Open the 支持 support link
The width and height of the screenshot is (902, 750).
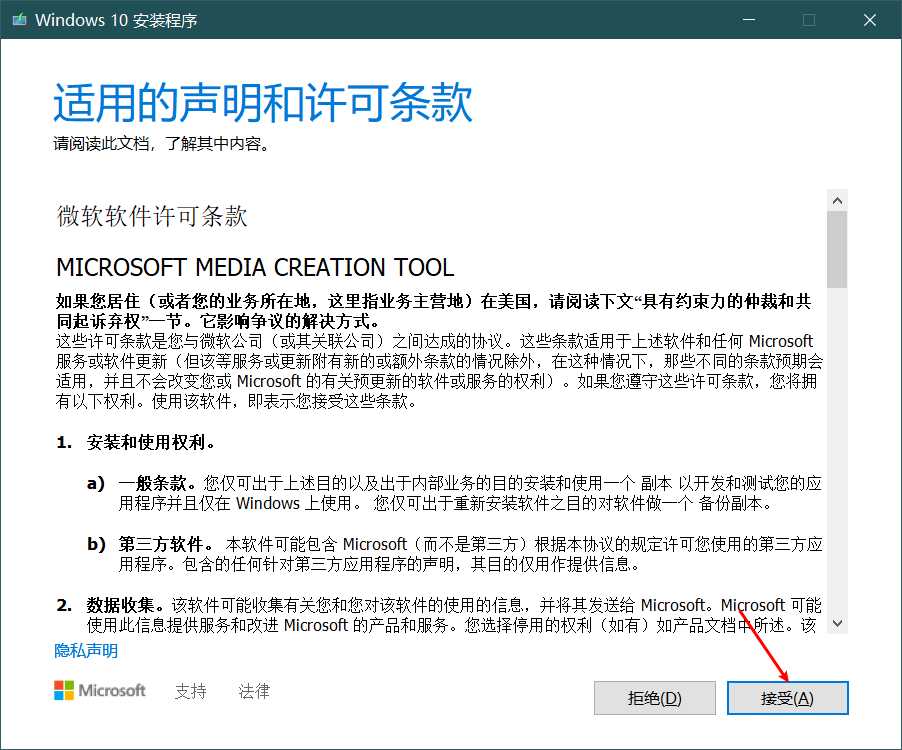coord(190,690)
